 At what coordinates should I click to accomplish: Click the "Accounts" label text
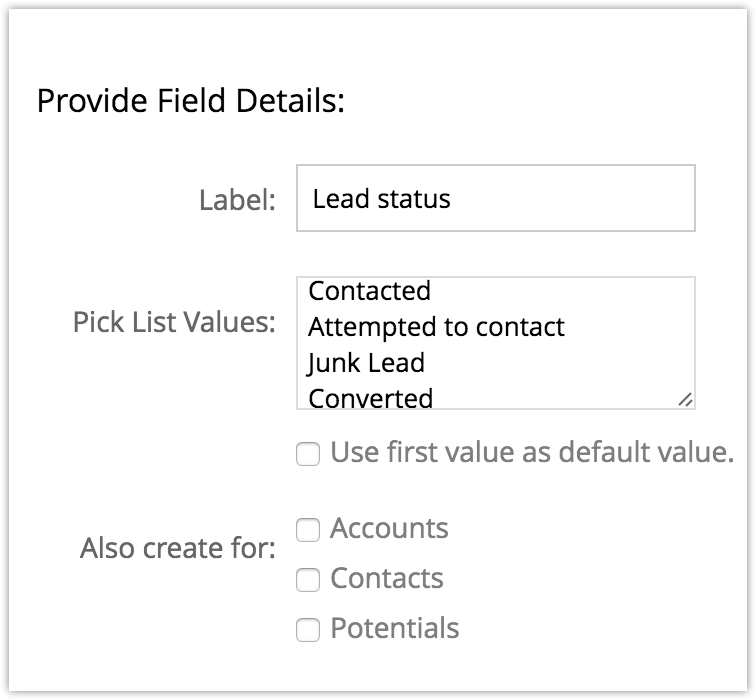click(x=389, y=528)
